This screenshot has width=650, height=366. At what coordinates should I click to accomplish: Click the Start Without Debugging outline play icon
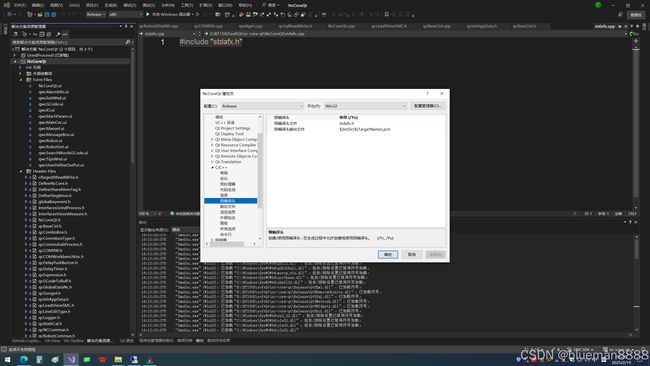click(198, 15)
